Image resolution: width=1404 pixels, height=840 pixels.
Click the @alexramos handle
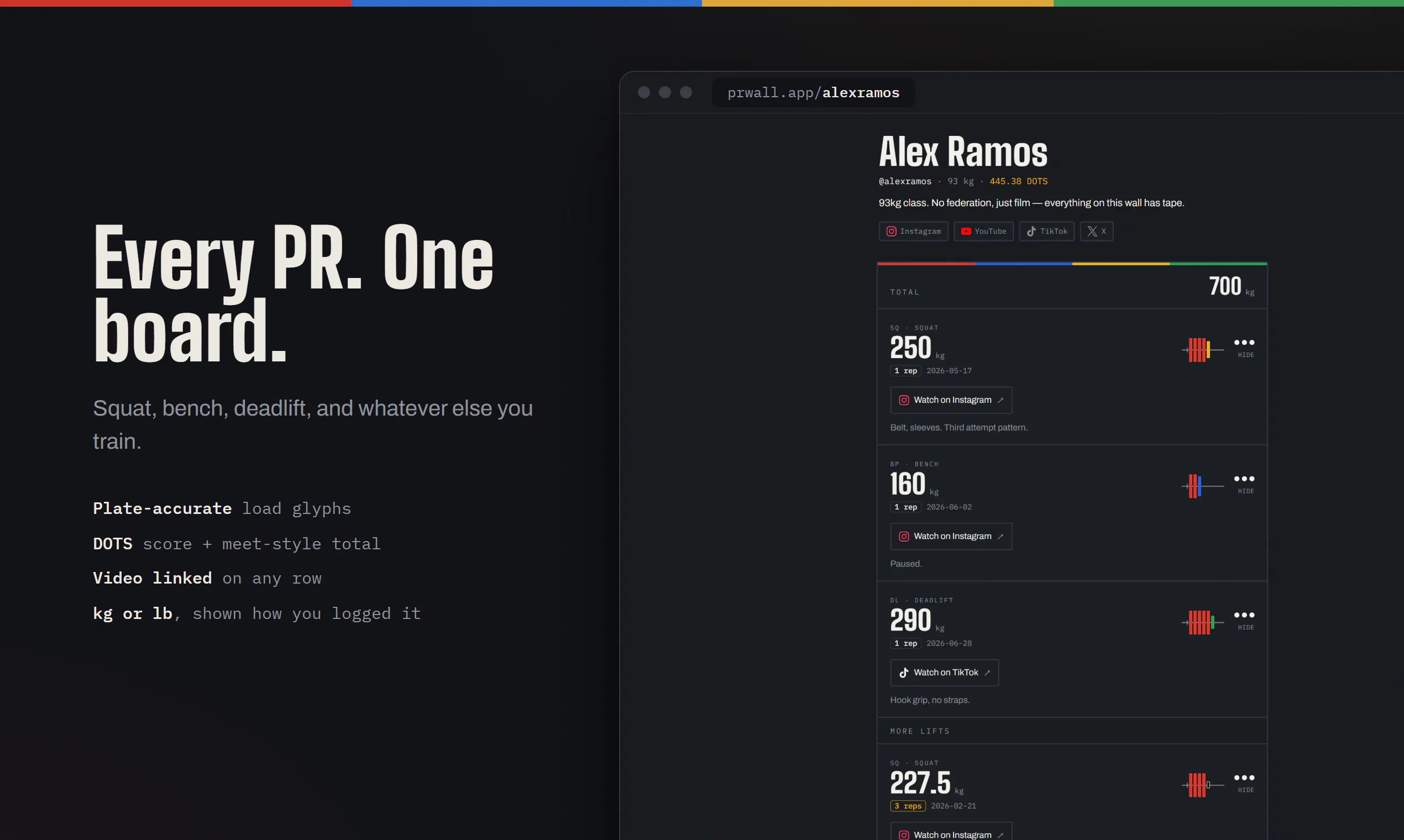(905, 181)
